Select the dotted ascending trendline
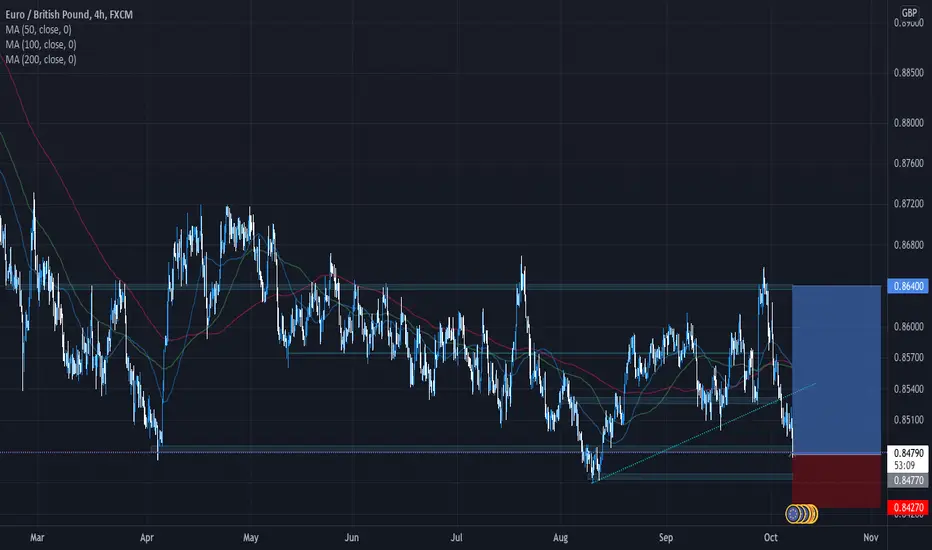932x550 pixels. pyautogui.click(x=704, y=432)
